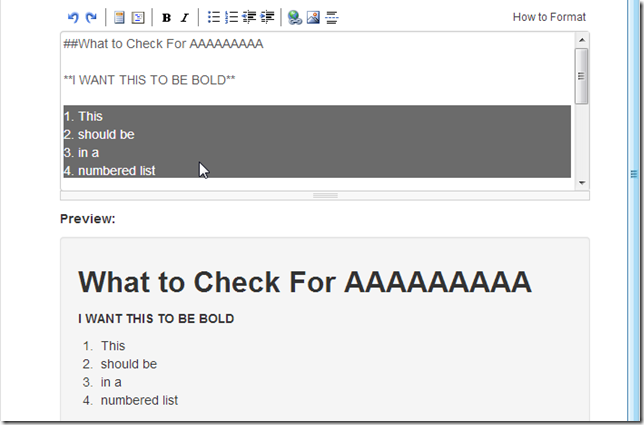
Task: Toggle italic formatting
Action: [x=184, y=17]
